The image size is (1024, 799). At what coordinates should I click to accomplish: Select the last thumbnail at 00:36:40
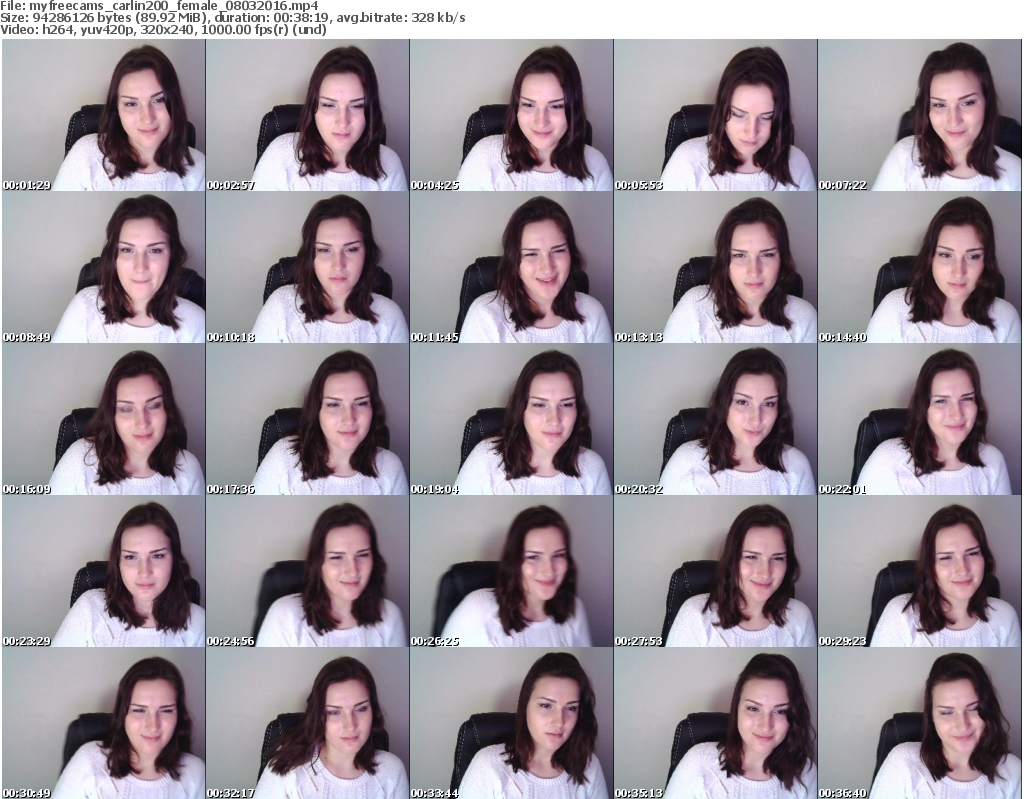pos(919,724)
